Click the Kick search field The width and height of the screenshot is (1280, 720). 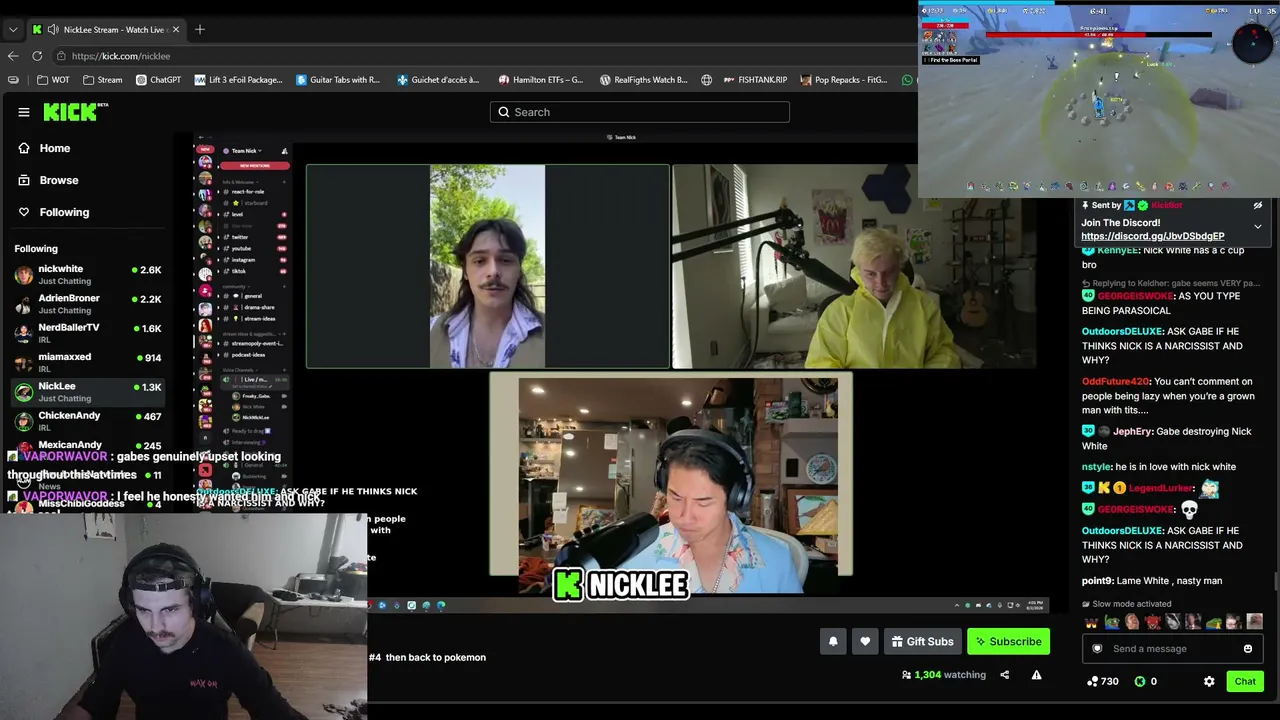(x=640, y=112)
